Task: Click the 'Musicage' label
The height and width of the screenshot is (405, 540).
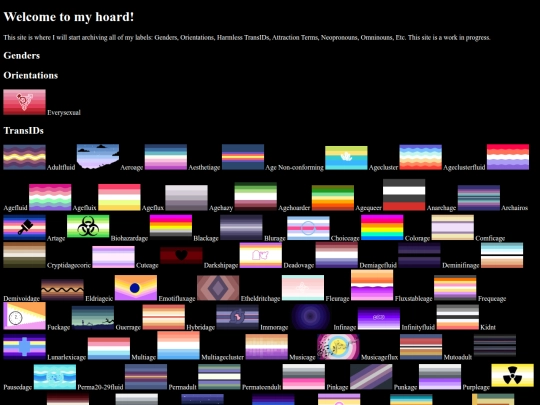Action: 302,357
